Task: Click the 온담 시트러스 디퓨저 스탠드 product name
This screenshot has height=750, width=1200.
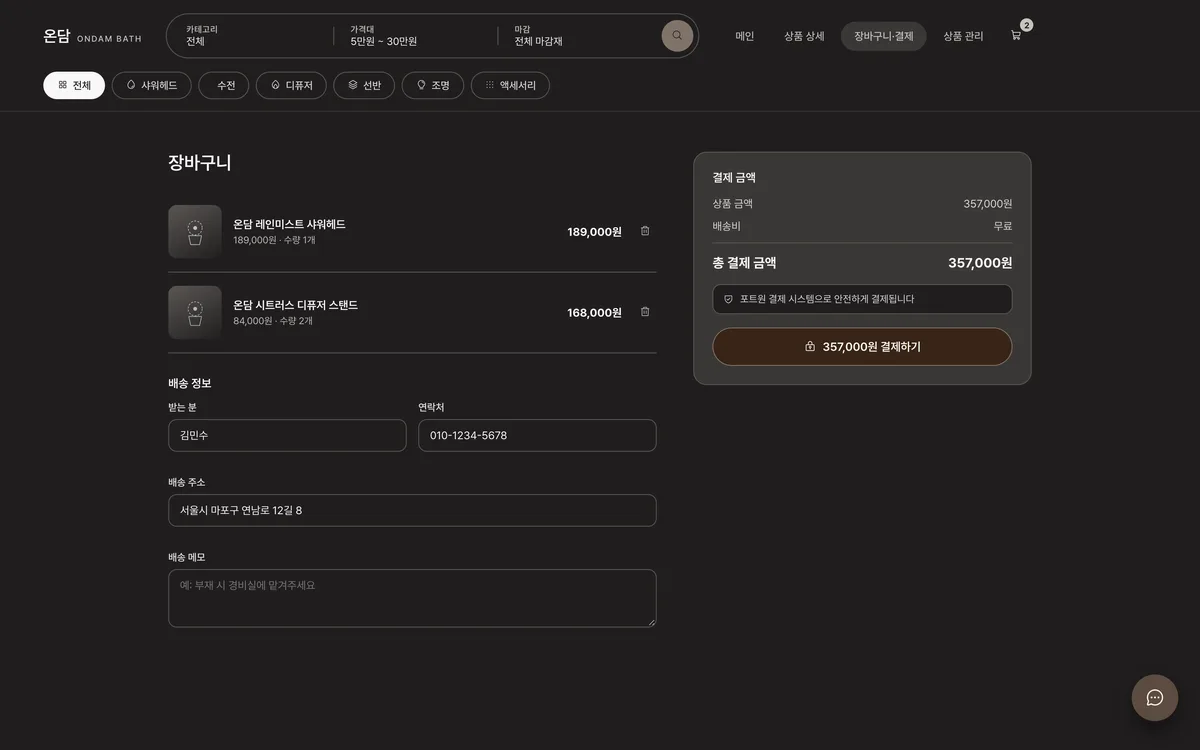Action: coord(295,305)
